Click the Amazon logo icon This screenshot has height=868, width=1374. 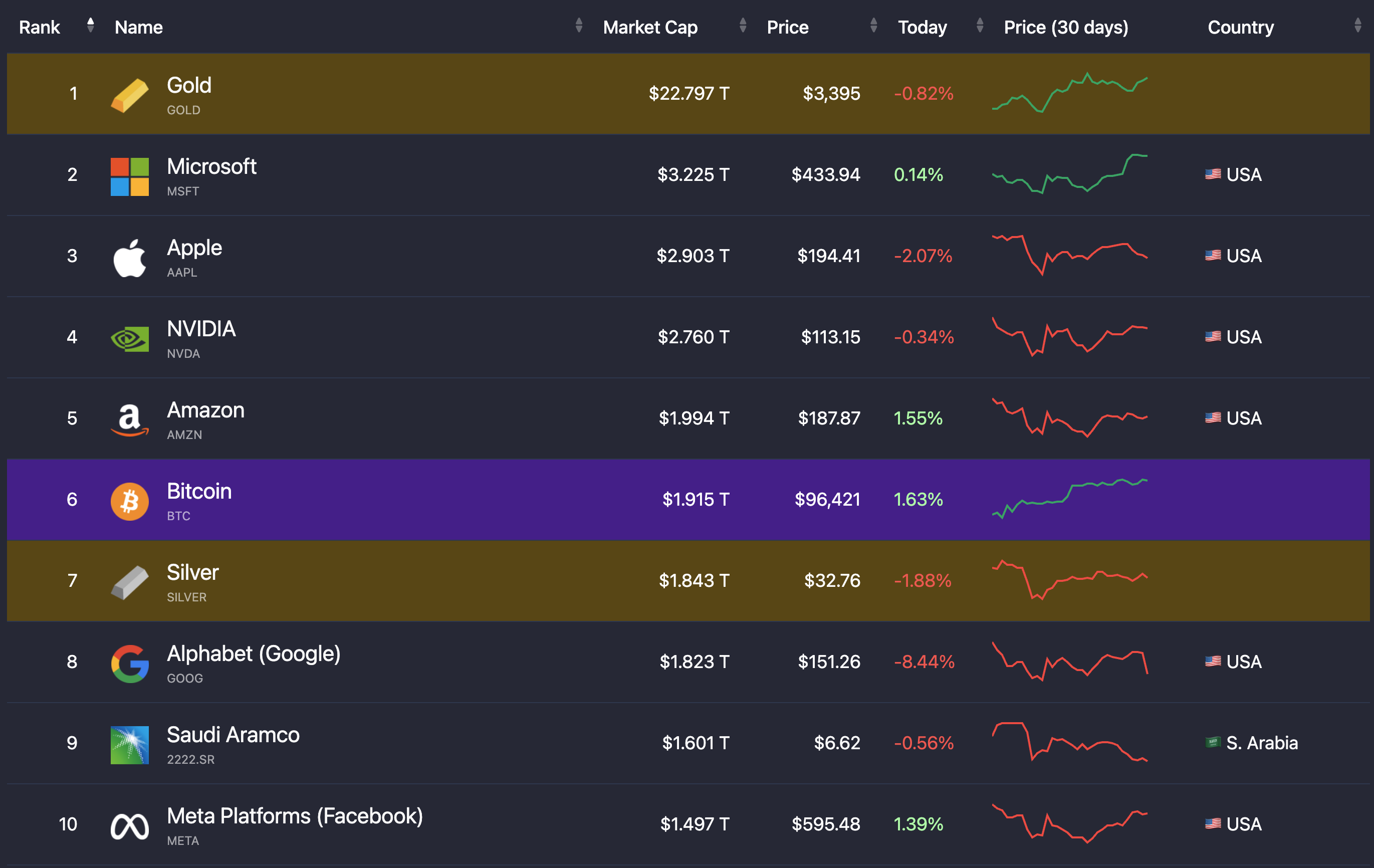tap(129, 420)
